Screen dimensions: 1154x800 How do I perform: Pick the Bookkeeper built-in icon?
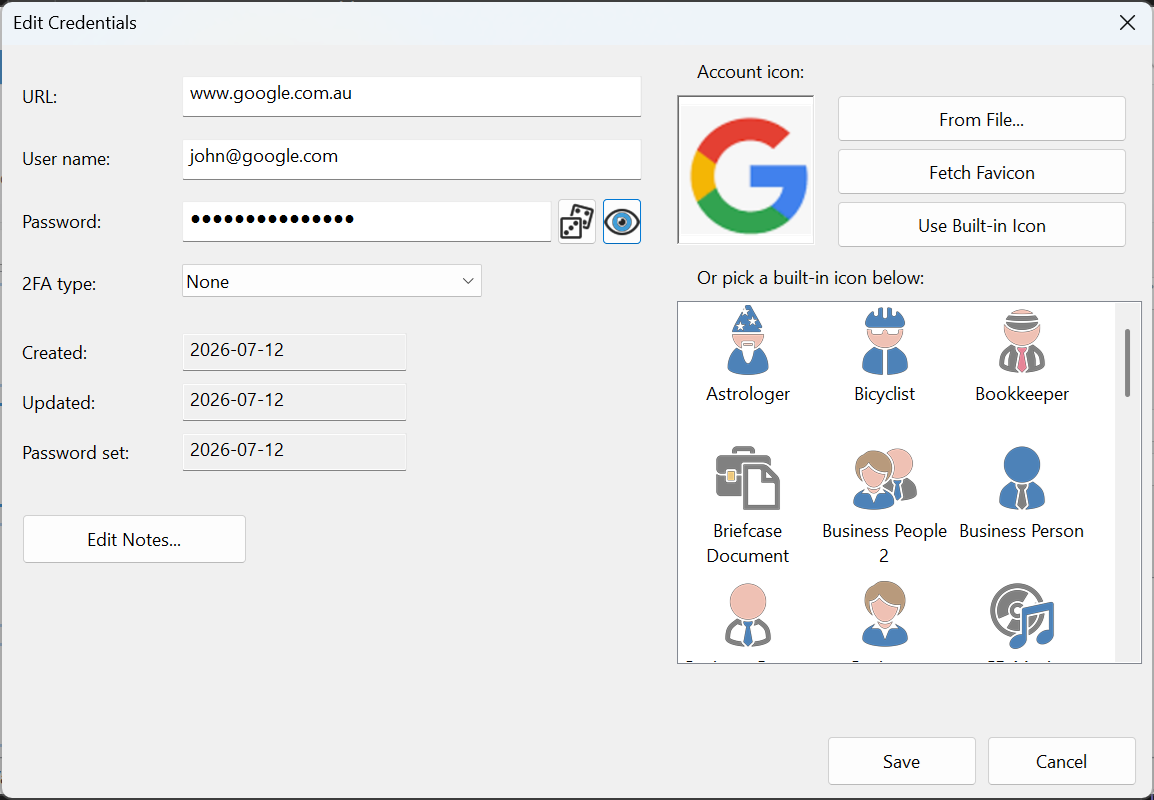pyautogui.click(x=1022, y=341)
